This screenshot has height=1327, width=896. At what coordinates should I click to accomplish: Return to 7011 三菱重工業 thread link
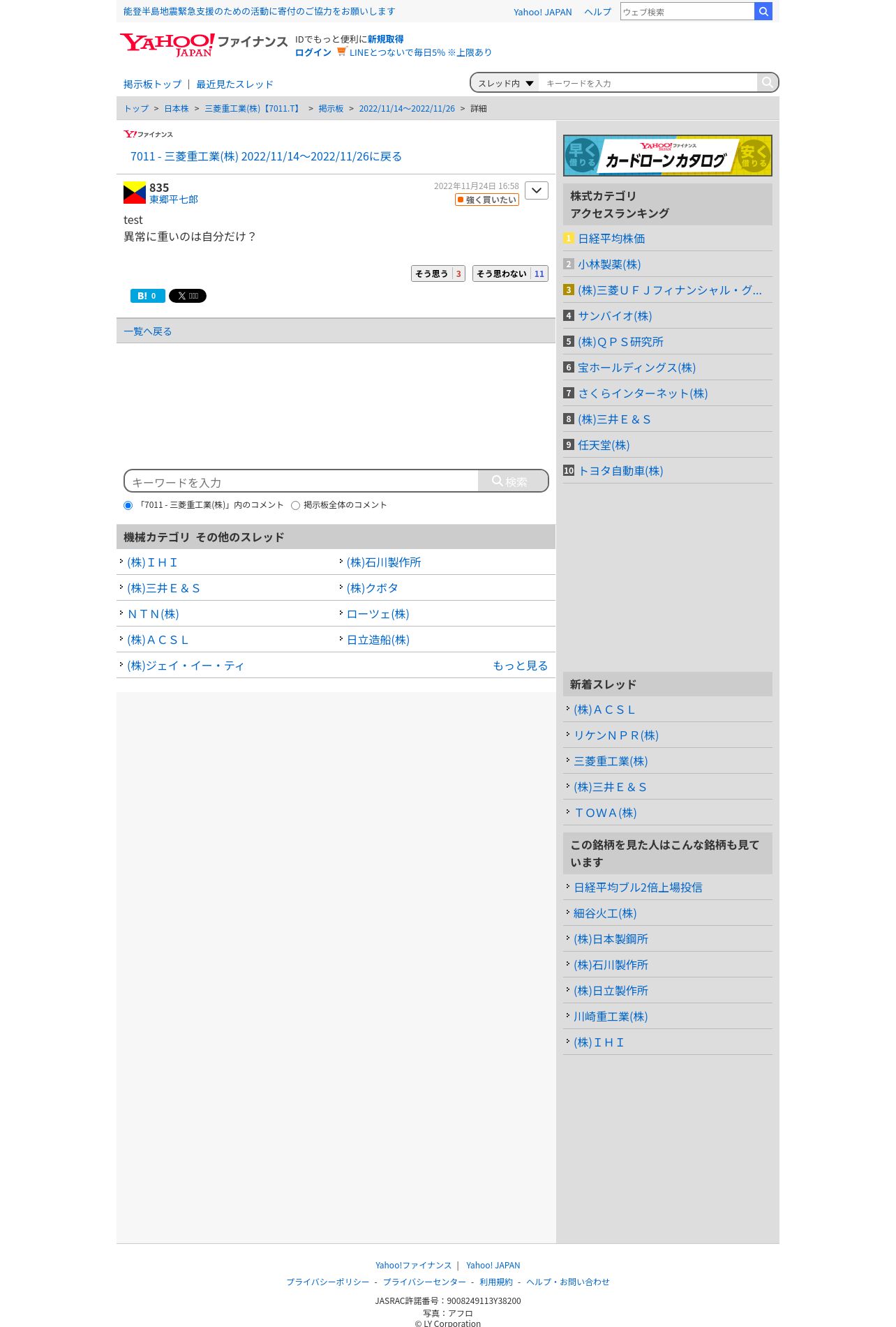pyautogui.click(x=266, y=156)
